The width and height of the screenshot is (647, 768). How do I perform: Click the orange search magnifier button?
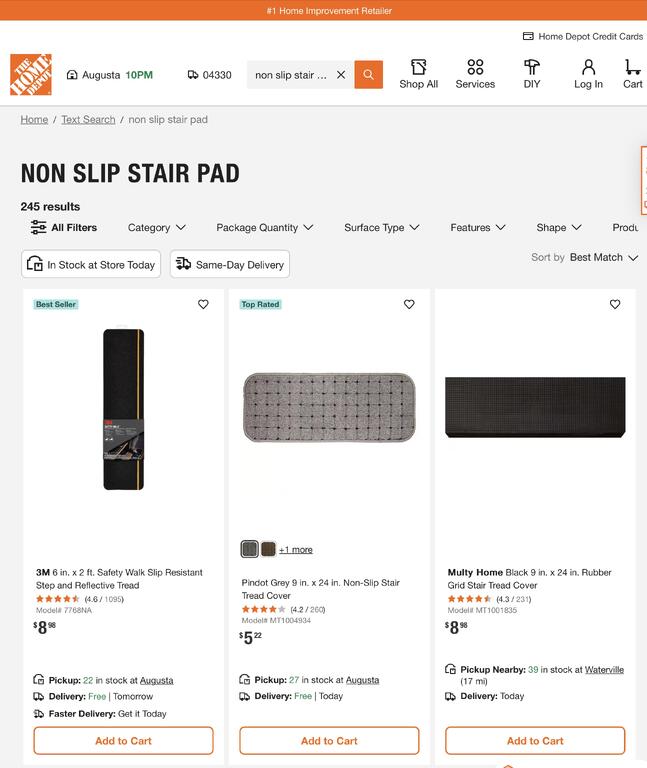click(368, 75)
